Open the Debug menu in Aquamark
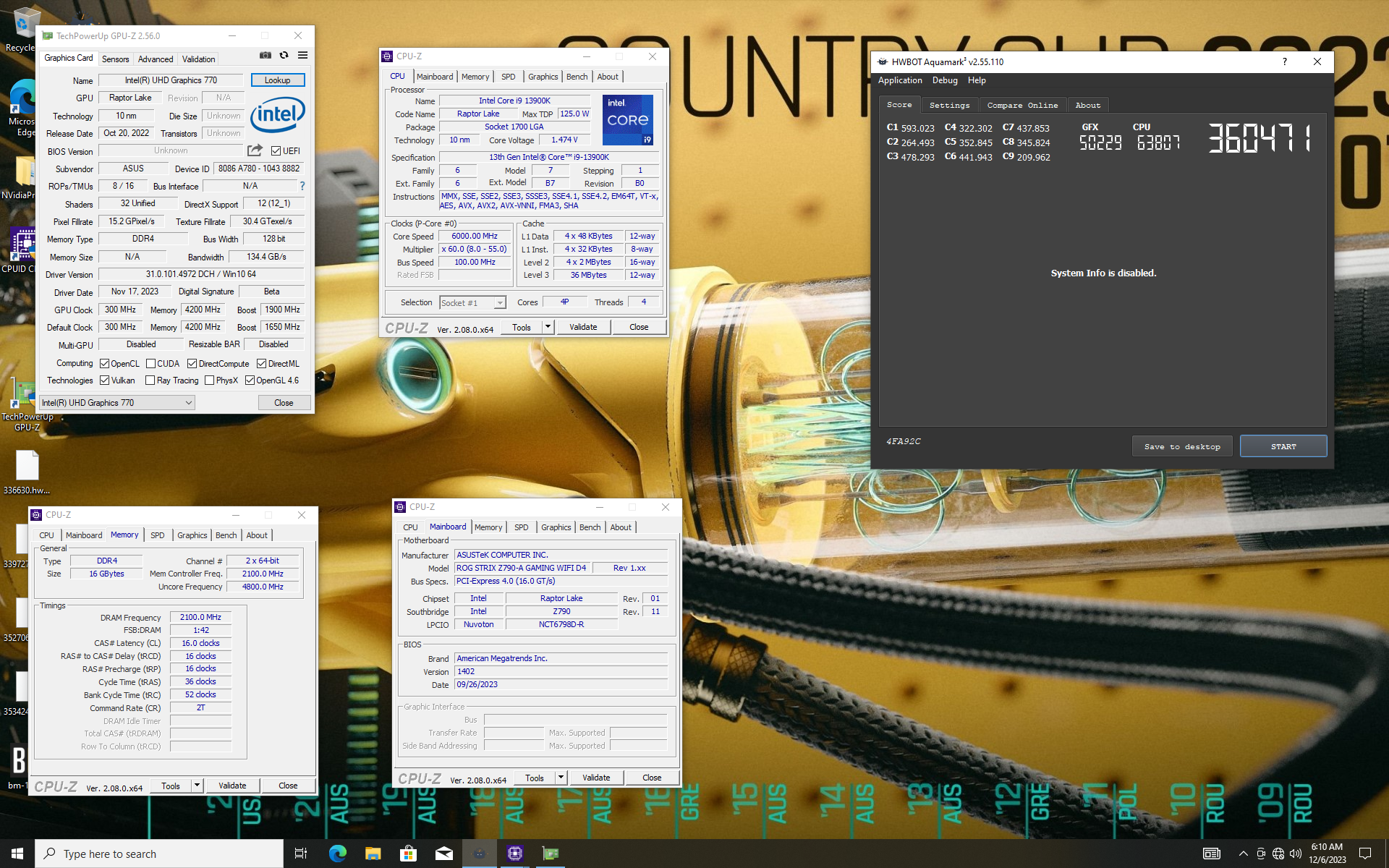This screenshot has width=1389, height=868. click(944, 80)
